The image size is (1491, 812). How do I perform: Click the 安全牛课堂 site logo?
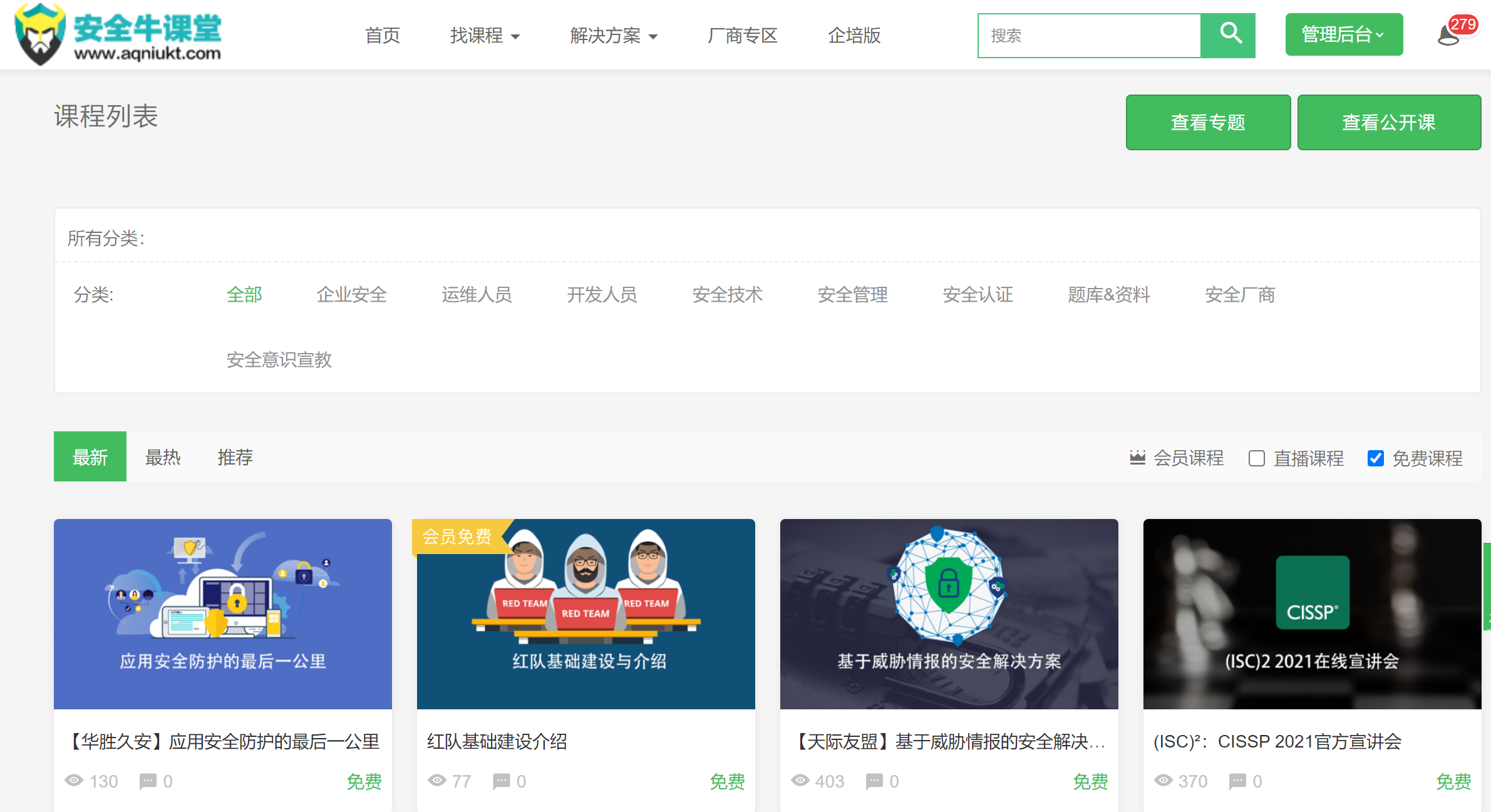(119, 34)
